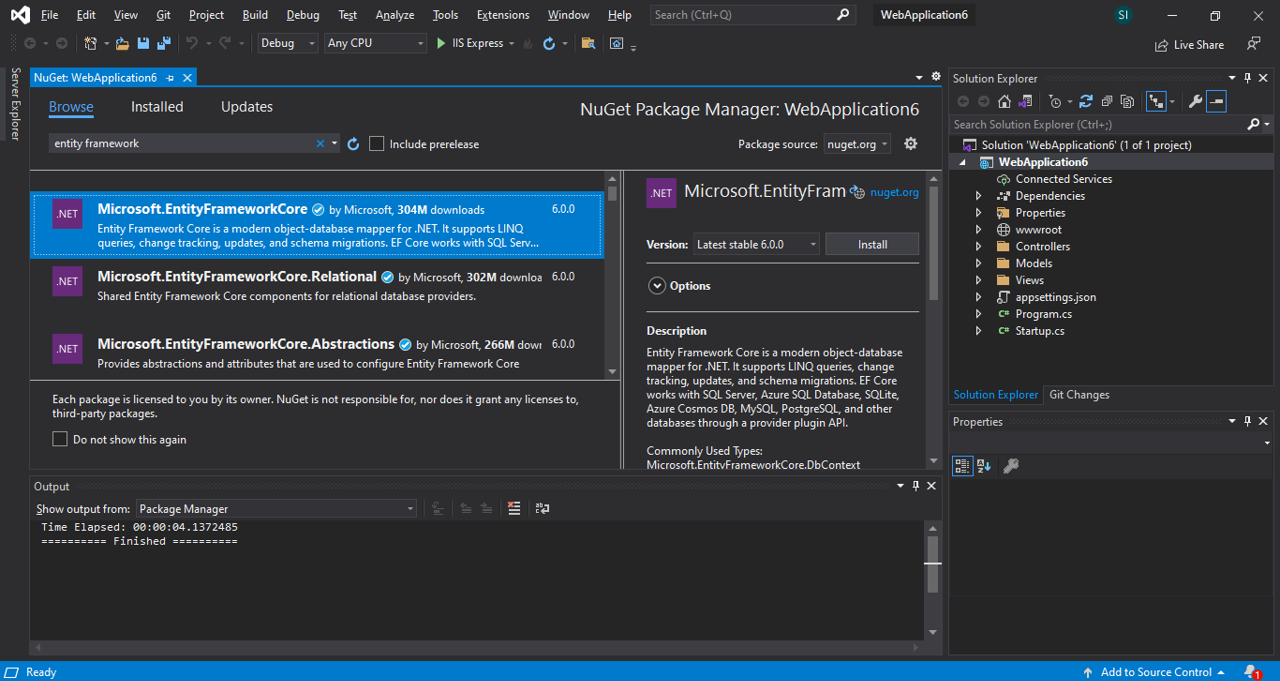Viewport: 1280px width, 681px height.
Task: Refresh the NuGet package search results
Action: tap(353, 144)
